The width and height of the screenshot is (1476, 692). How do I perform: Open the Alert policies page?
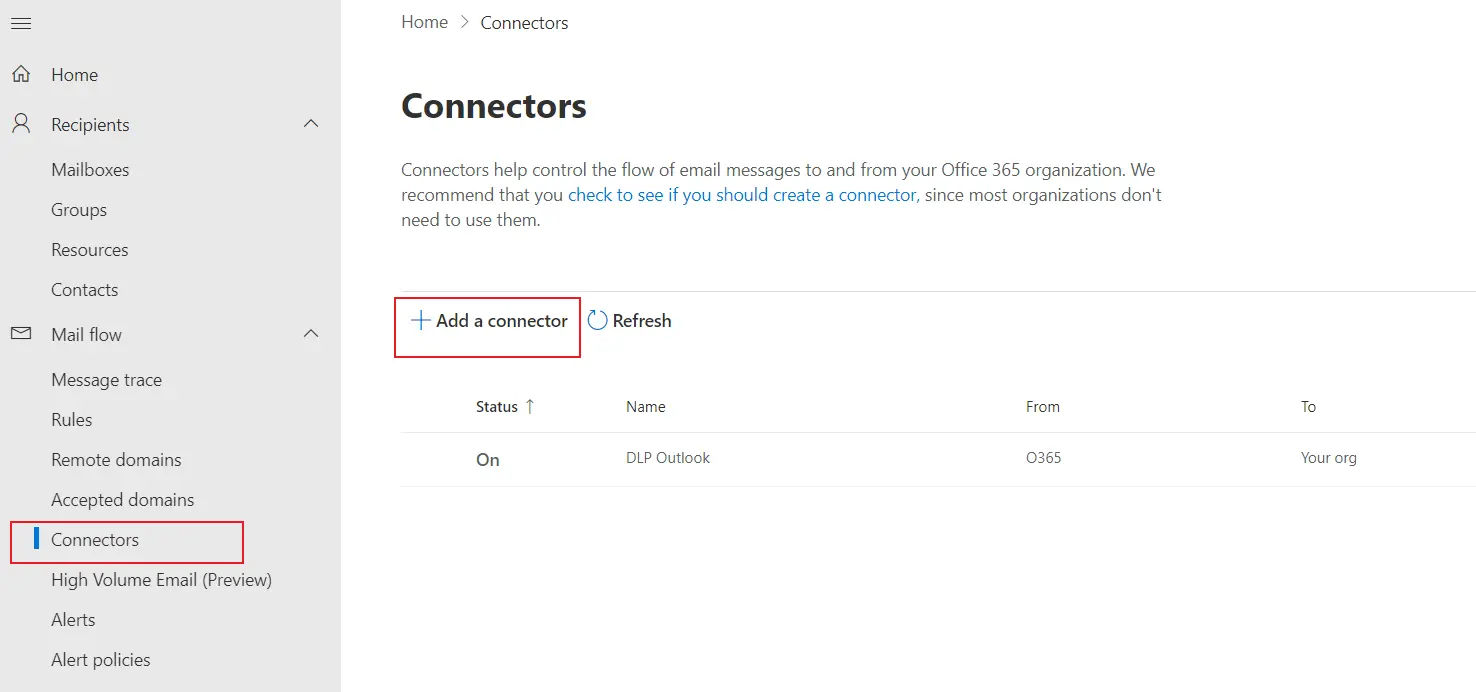click(100, 659)
